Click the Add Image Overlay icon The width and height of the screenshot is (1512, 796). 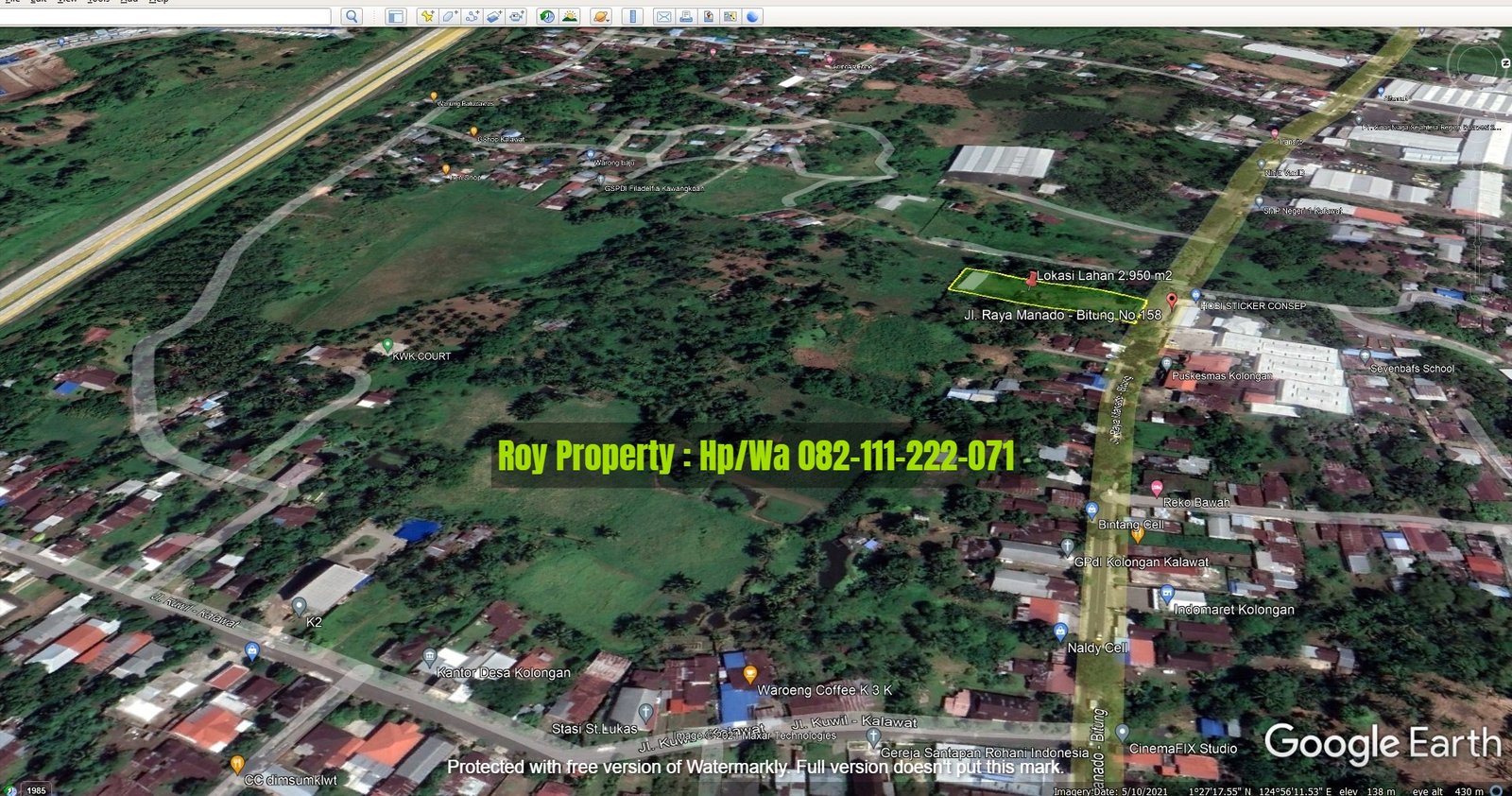pos(494,16)
